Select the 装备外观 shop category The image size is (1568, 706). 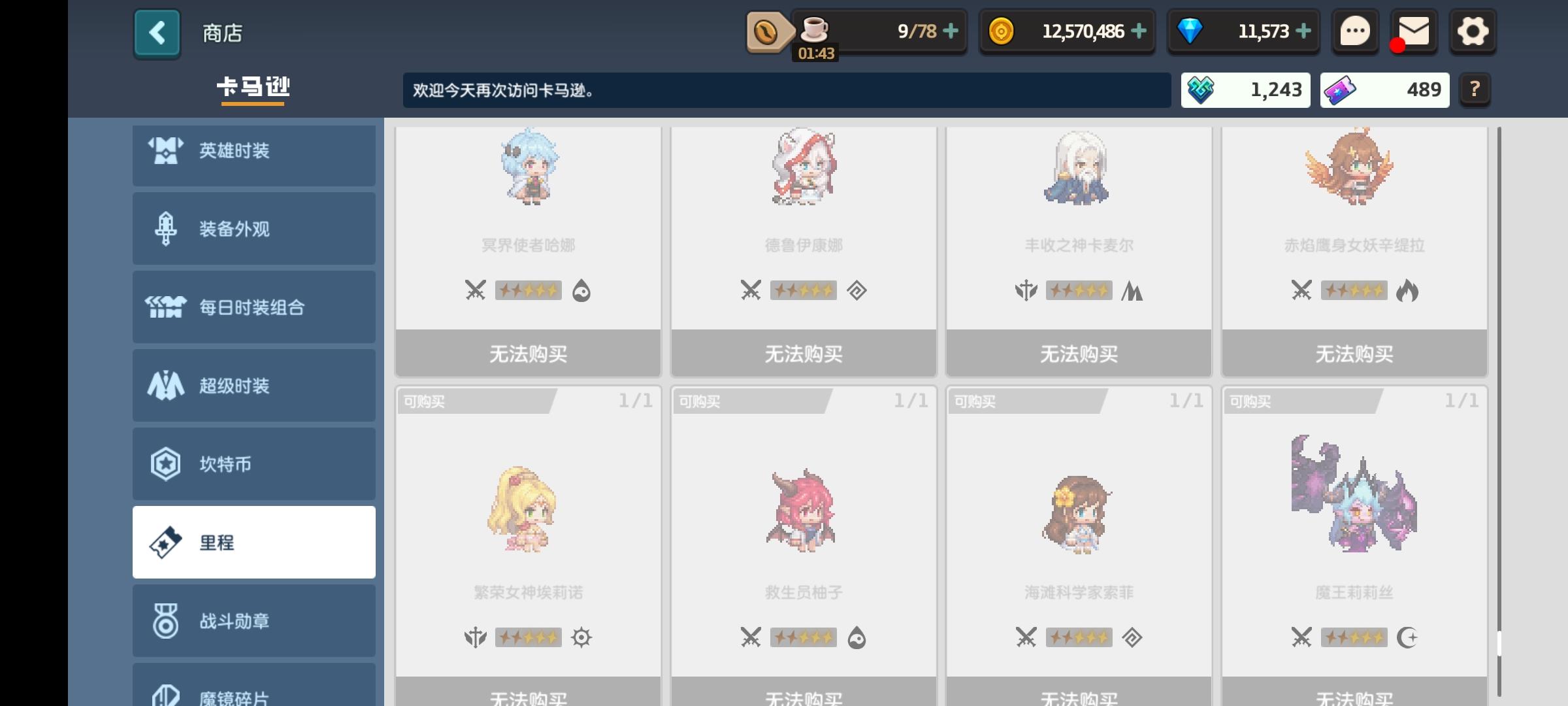point(254,229)
